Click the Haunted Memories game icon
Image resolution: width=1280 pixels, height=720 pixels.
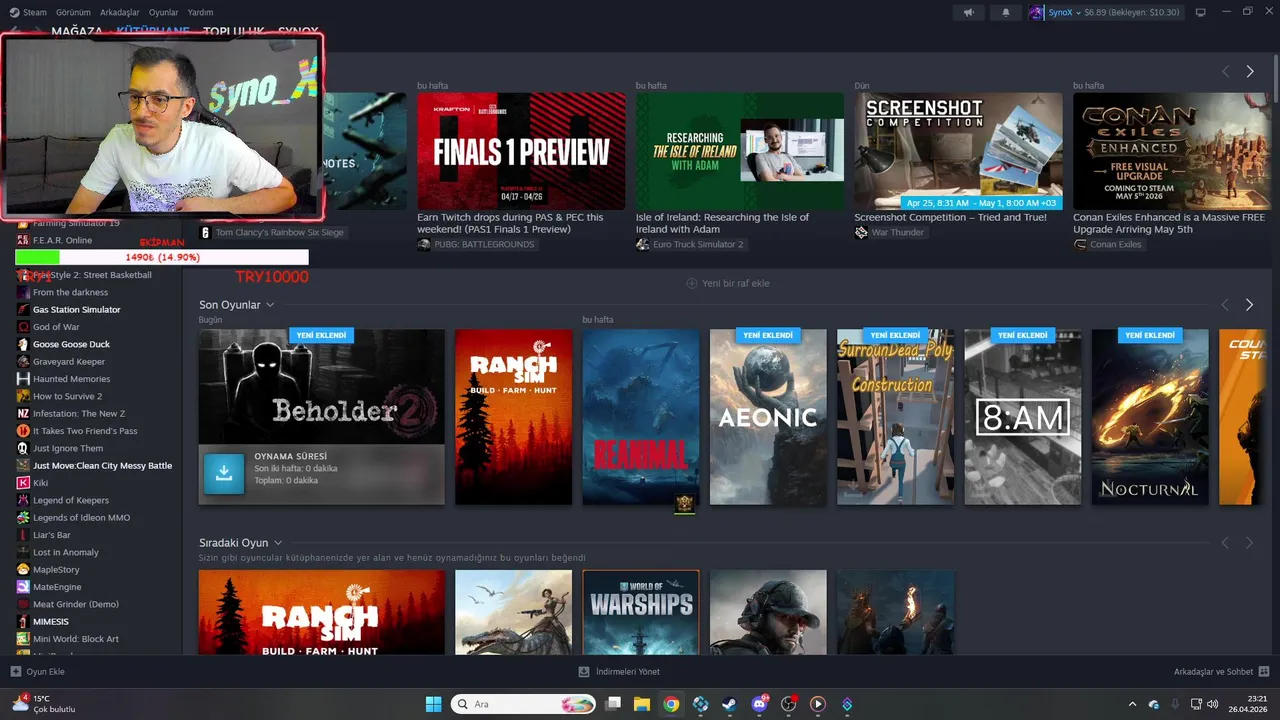(x=23, y=379)
